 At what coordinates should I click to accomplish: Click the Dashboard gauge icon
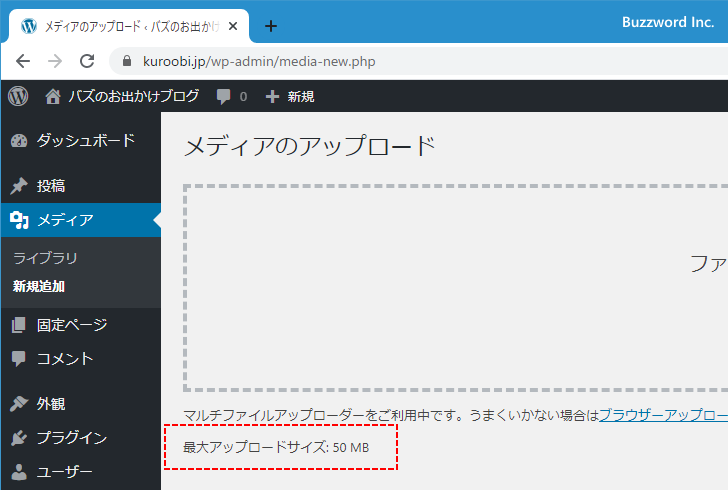[x=19, y=141]
